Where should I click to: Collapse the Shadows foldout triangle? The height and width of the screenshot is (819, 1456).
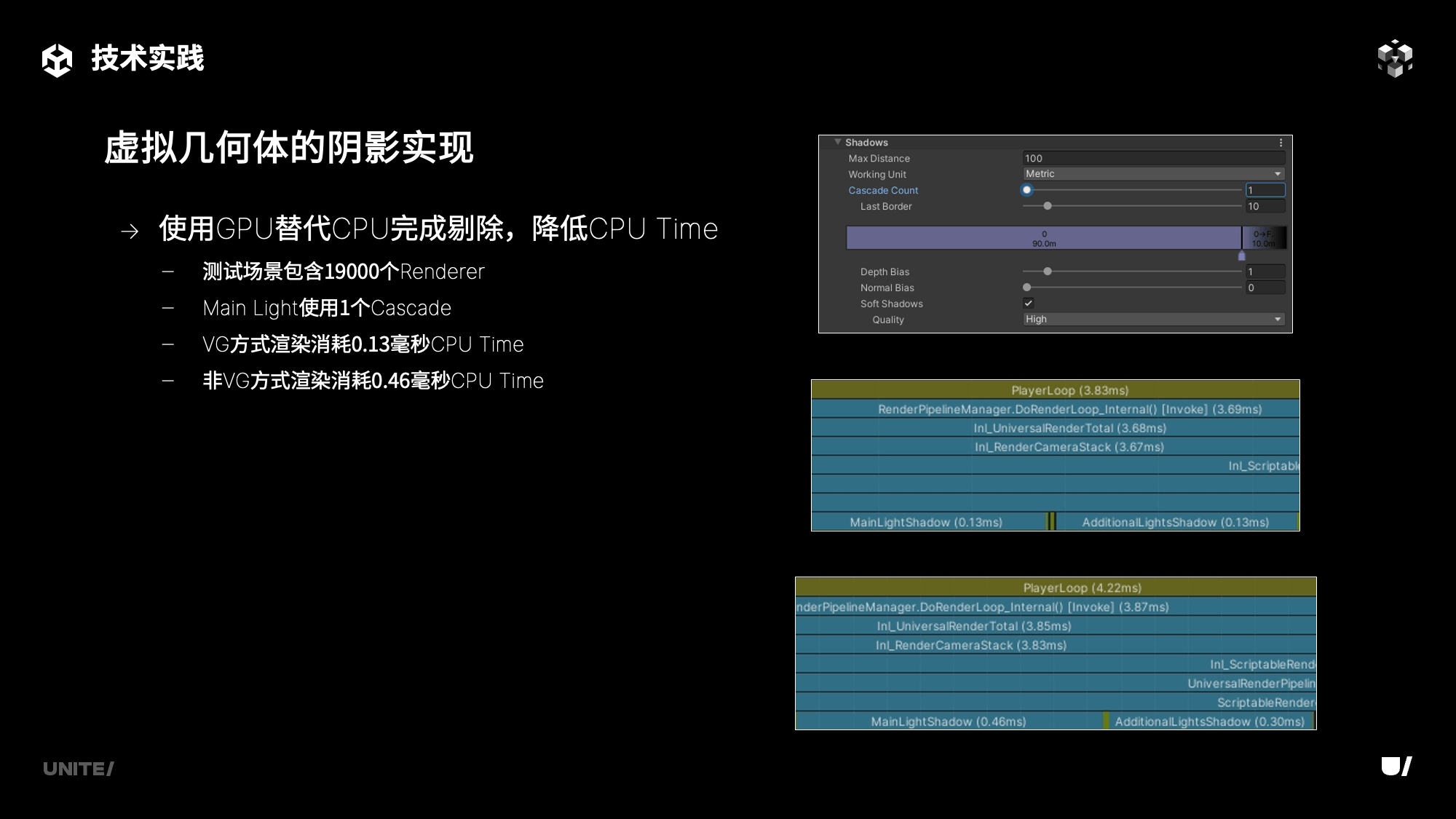pos(838,142)
